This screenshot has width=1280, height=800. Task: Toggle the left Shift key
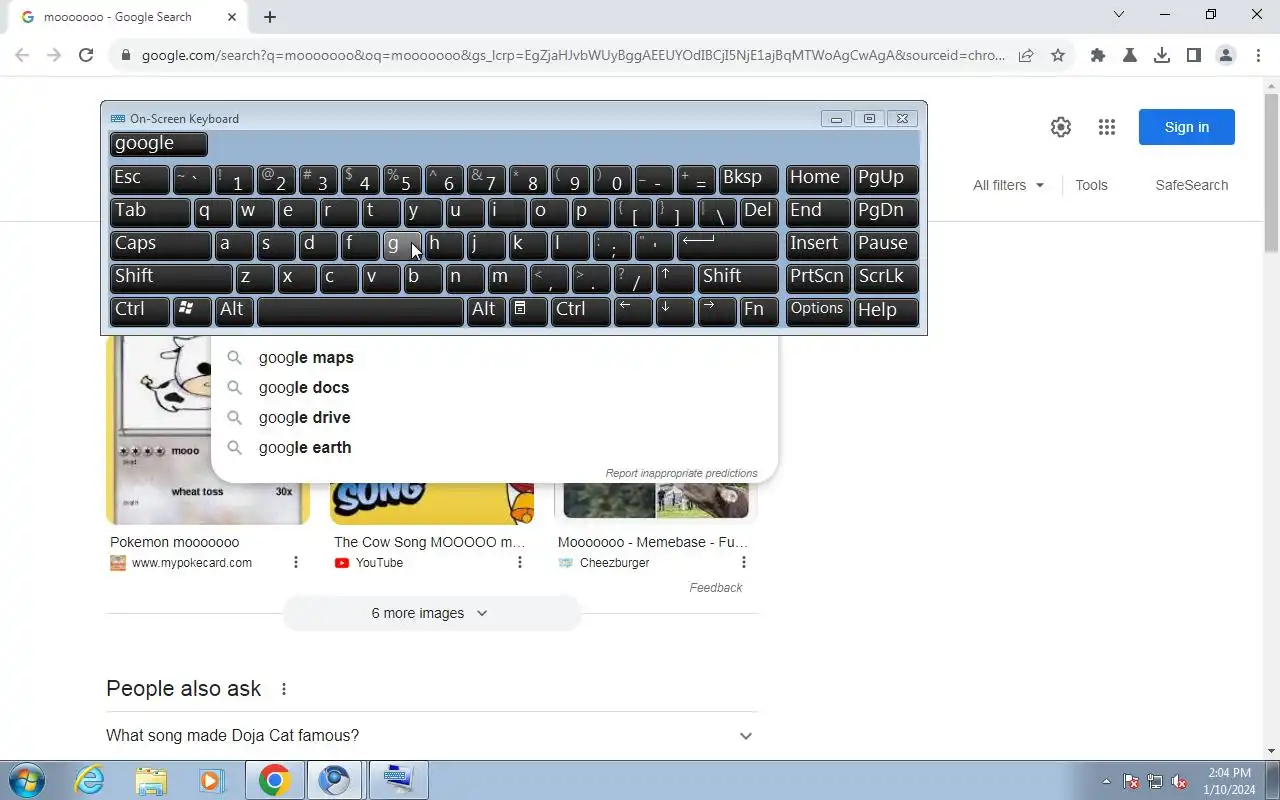pyautogui.click(x=171, y=278)
